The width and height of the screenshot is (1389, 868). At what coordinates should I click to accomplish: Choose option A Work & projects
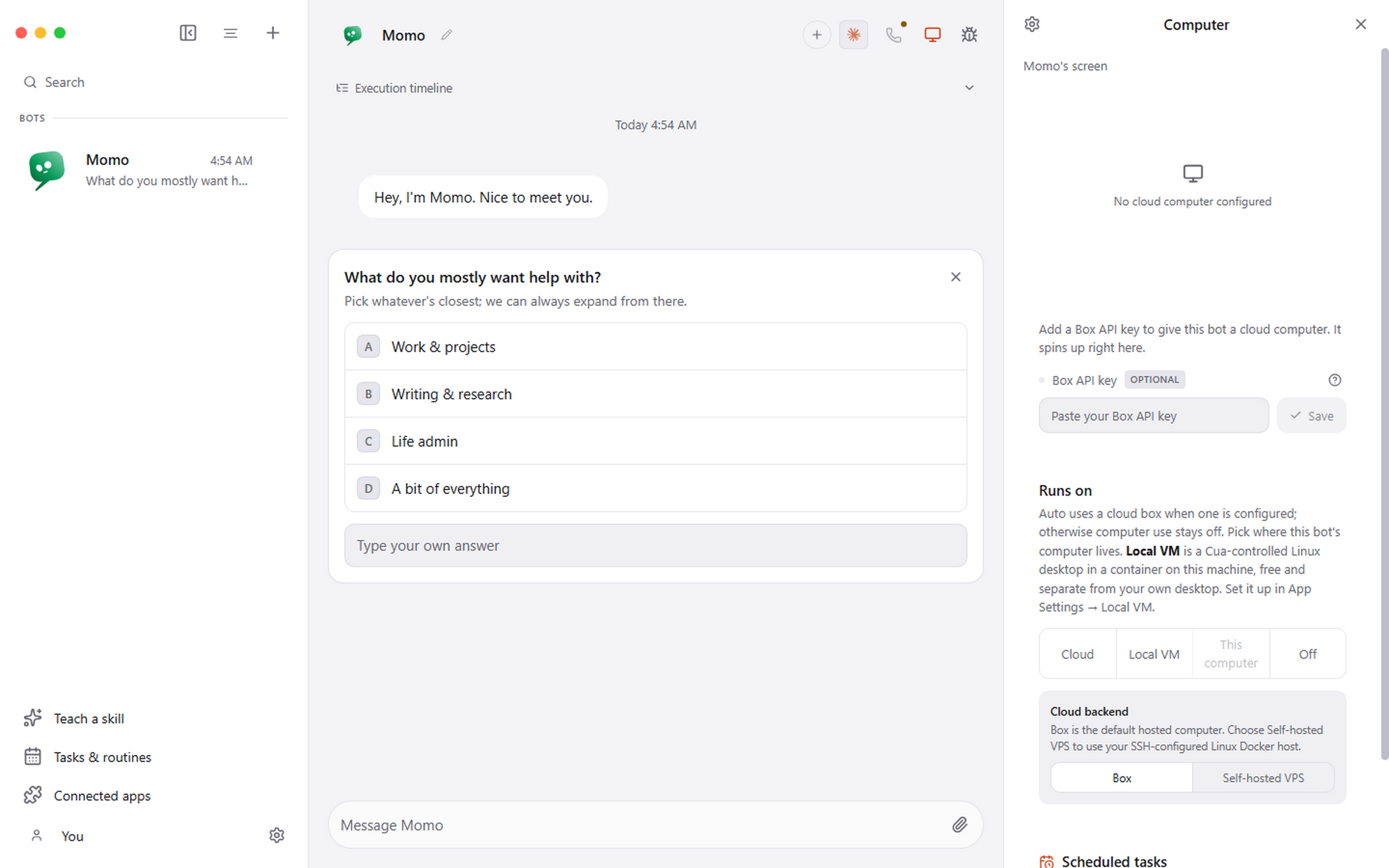pos(655,347)
